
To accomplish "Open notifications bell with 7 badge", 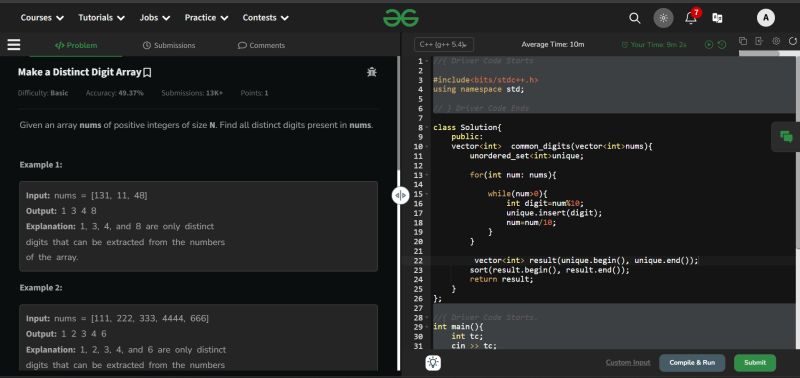I will coord(691,18).
